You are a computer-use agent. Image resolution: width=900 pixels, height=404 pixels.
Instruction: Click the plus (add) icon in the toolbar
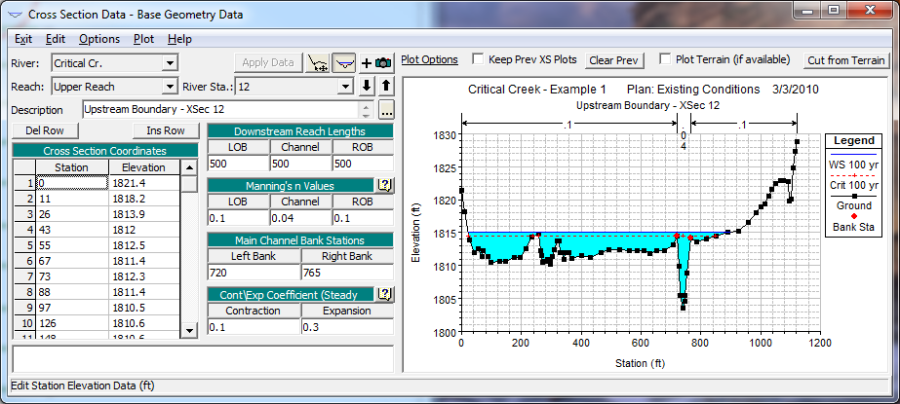point(366,63)
